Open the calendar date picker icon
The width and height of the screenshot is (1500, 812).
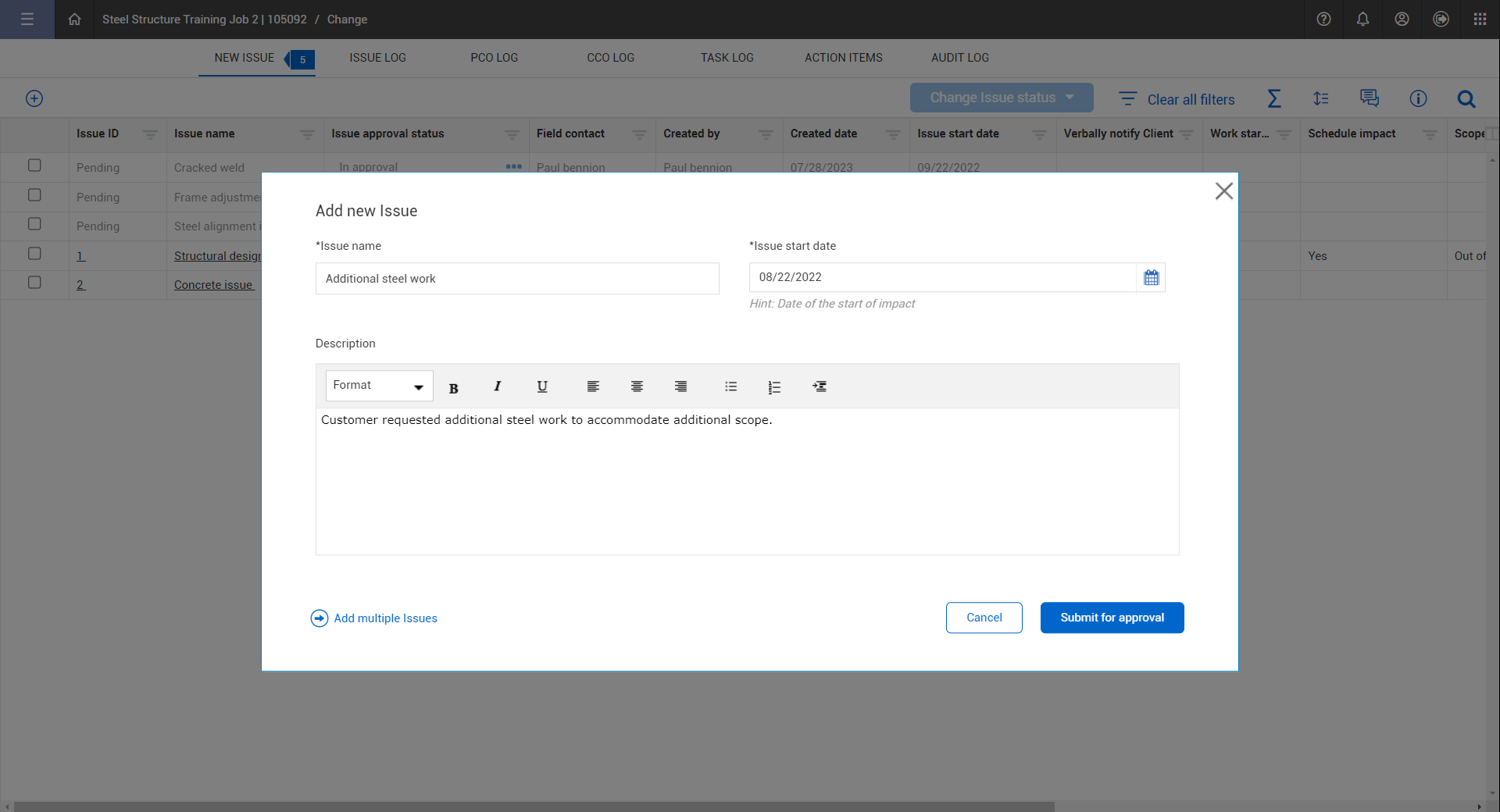[x=1151, y=277]
